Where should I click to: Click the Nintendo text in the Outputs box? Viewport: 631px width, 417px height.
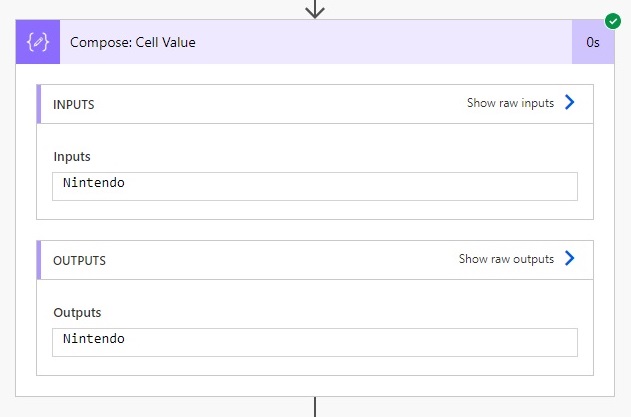coord(94,339)
